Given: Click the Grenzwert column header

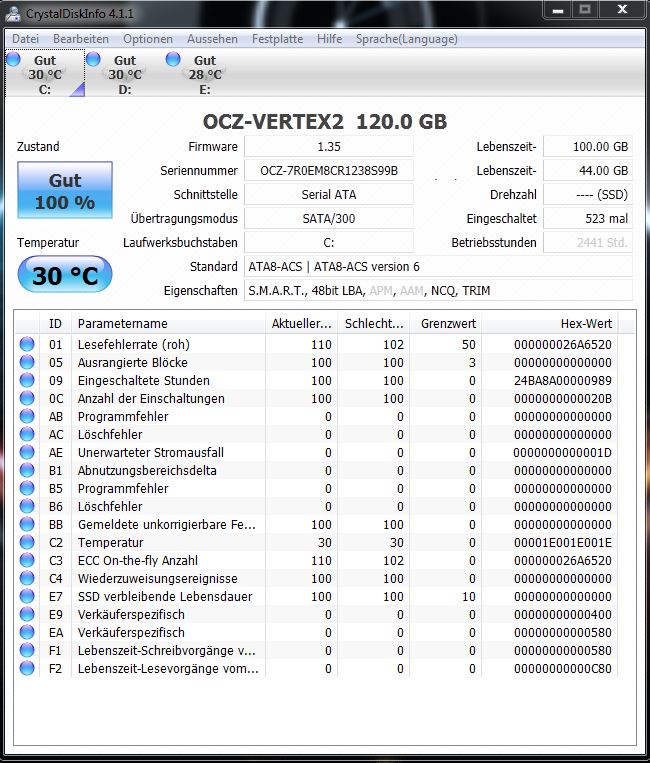Looking at the screenshot, I should (446, 323).
